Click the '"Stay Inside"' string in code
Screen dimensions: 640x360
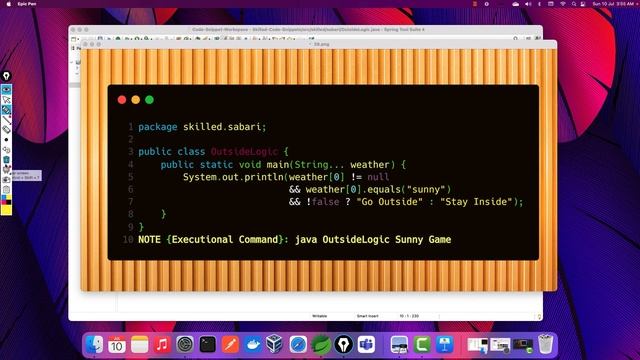(x=475, y=202)
